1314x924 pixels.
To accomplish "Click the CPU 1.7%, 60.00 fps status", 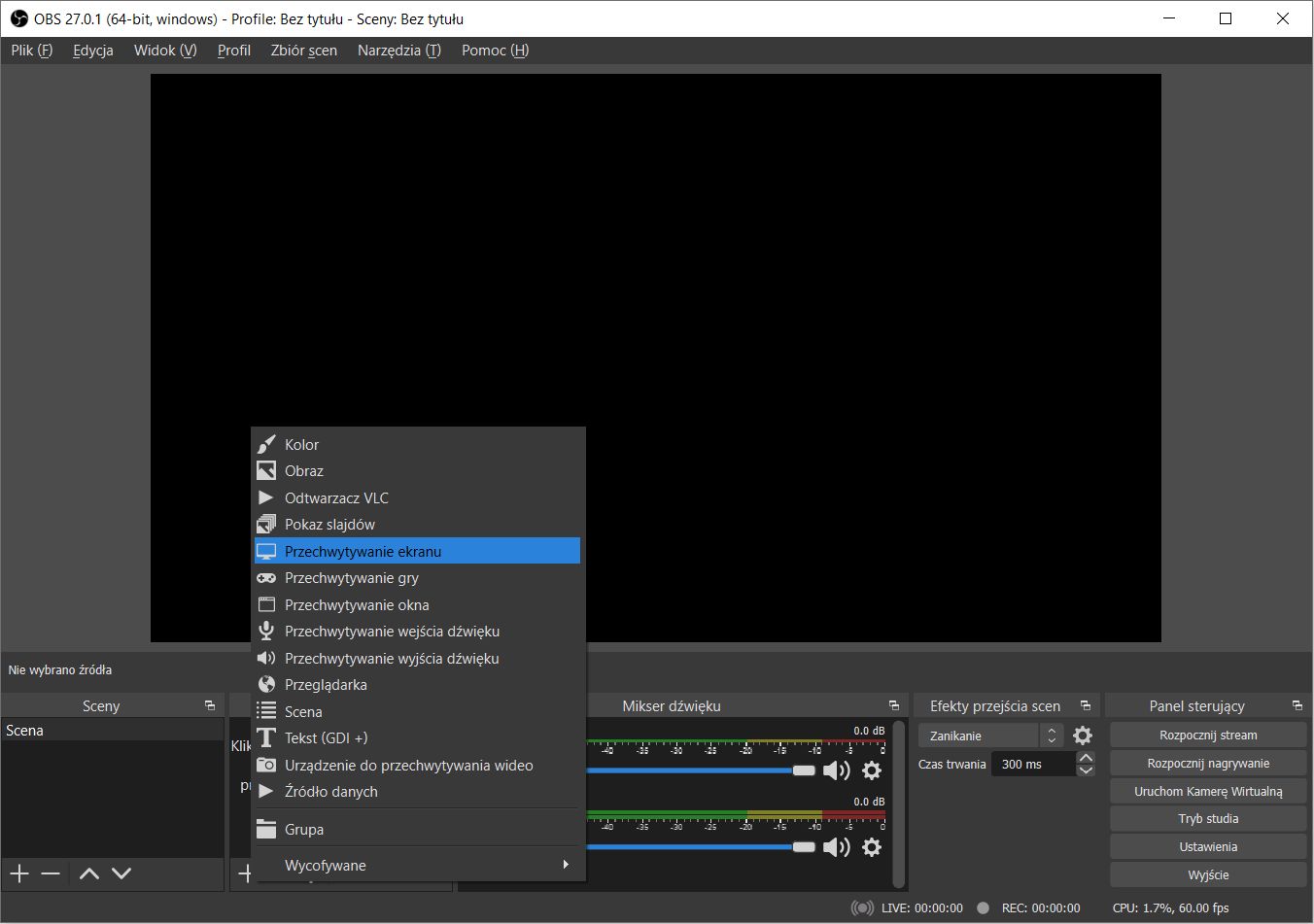I will pyautogui.click(x=1170, y=907).
